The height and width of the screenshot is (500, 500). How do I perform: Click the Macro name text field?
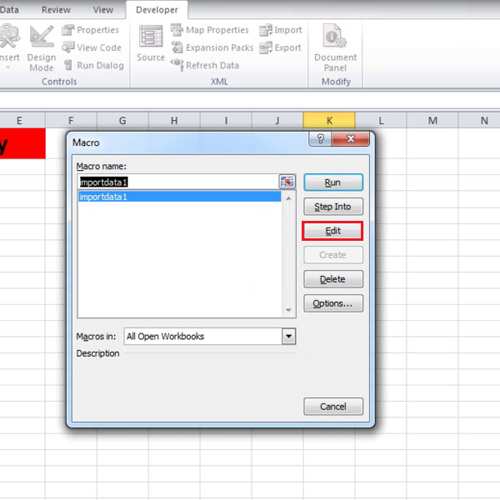click(x=178, y=182)
